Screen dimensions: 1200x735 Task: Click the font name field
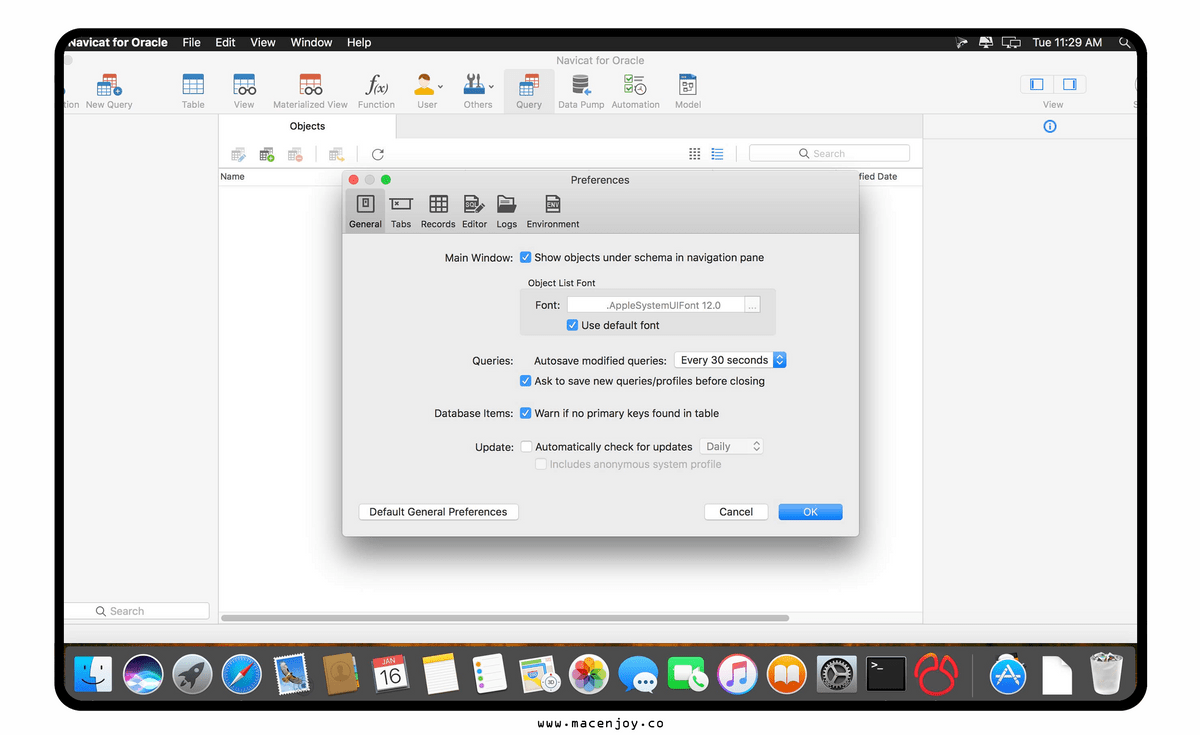pyautogui.click(x=656, y=305)
